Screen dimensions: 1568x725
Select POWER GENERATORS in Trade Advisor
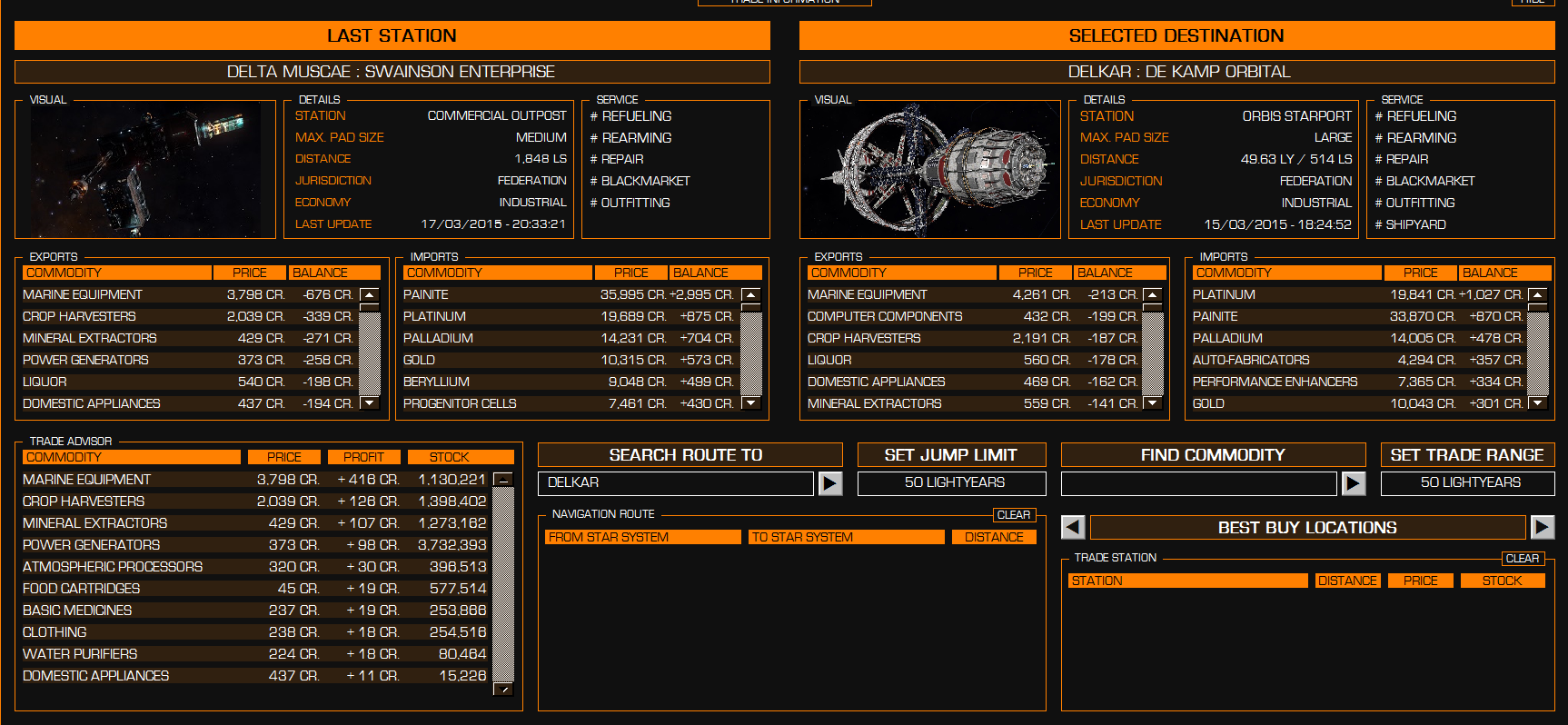pyautogui.click(x=256, y=545)
